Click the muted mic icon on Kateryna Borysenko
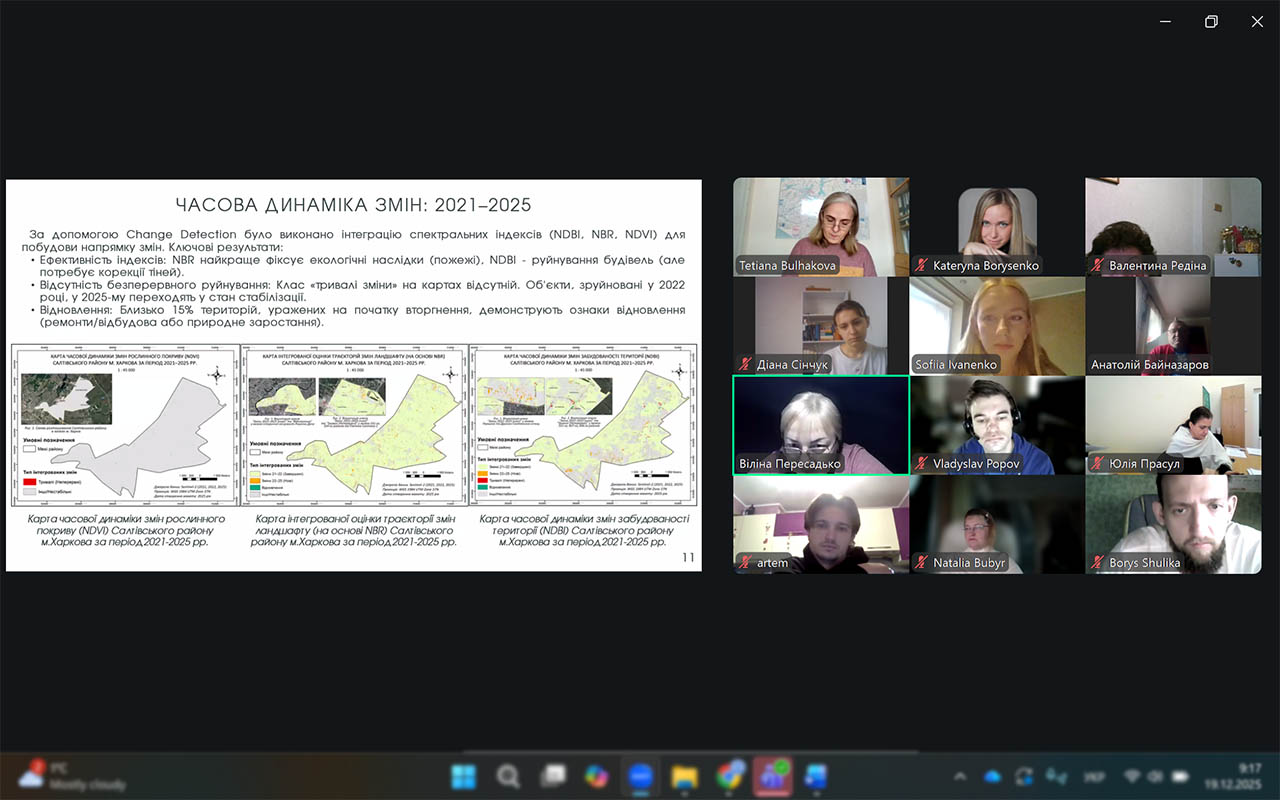 [x=921, y=266]
